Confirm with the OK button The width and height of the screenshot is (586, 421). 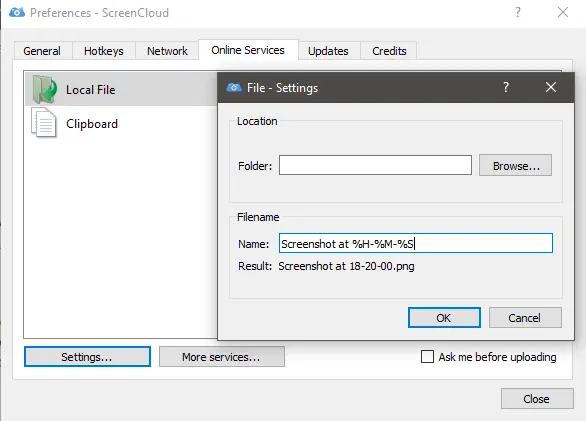click(444, 318)
